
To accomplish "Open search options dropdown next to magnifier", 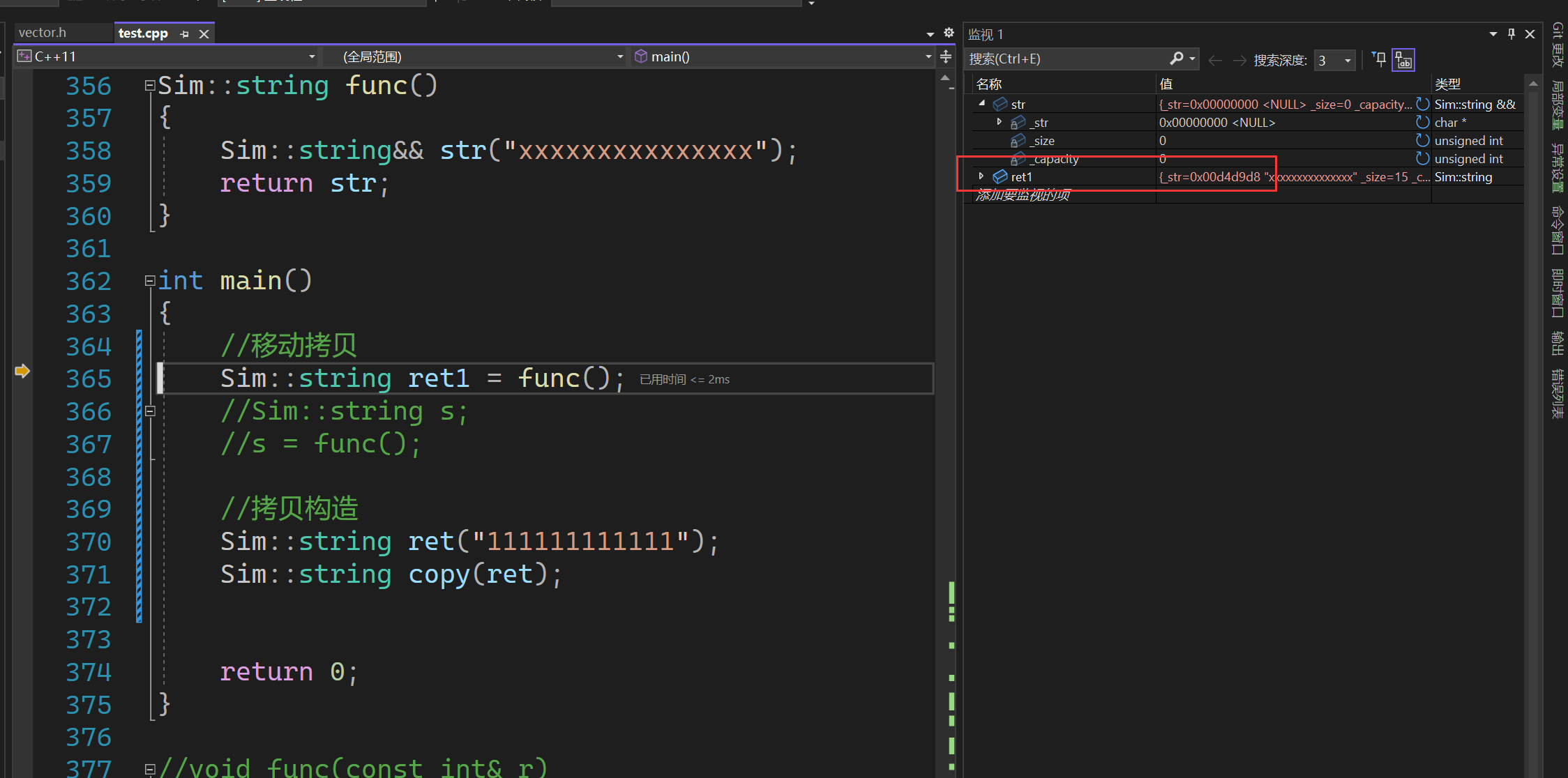I will [x=1193, y=59].
